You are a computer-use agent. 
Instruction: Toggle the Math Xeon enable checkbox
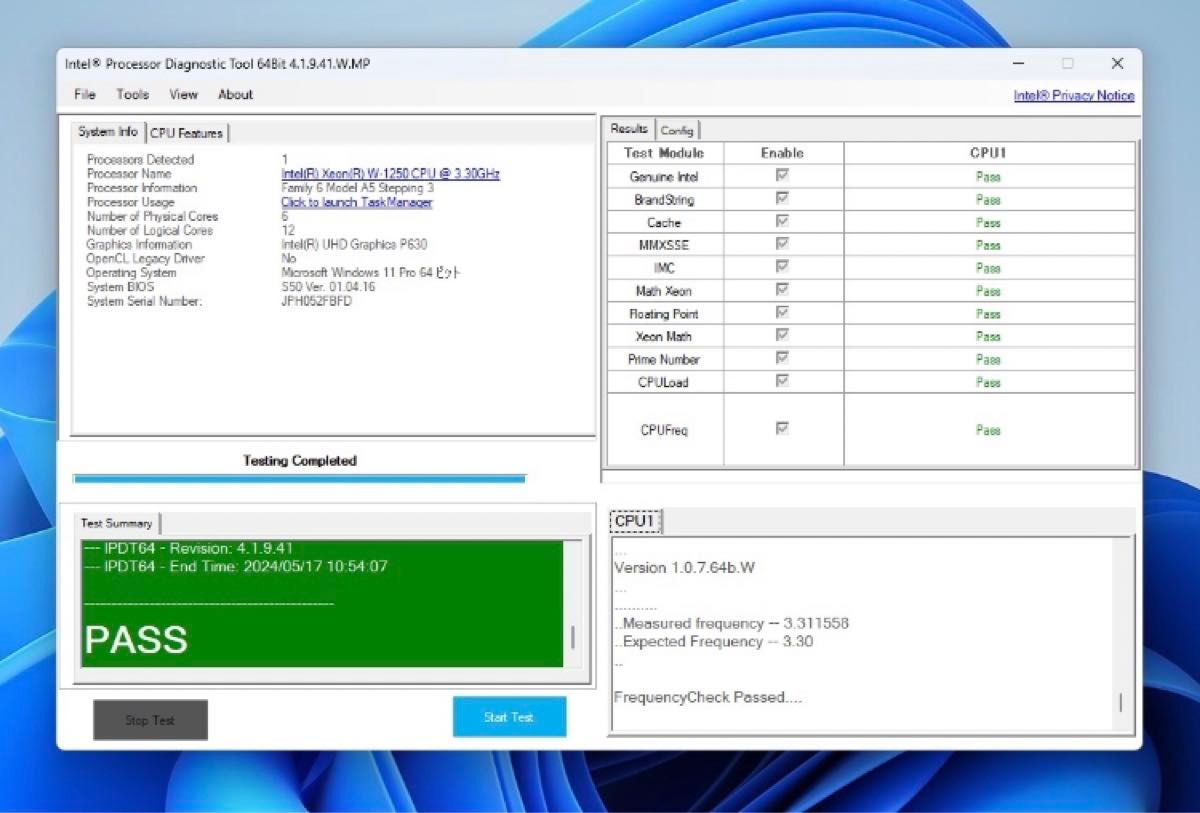coord(782,289)
